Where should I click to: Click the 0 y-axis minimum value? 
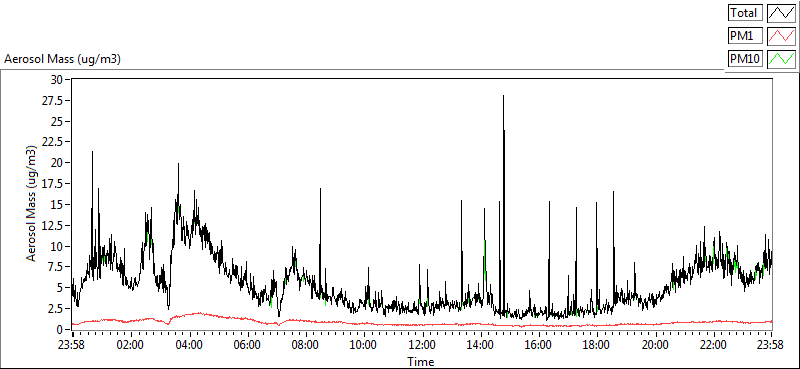click(x=59, y=329)
